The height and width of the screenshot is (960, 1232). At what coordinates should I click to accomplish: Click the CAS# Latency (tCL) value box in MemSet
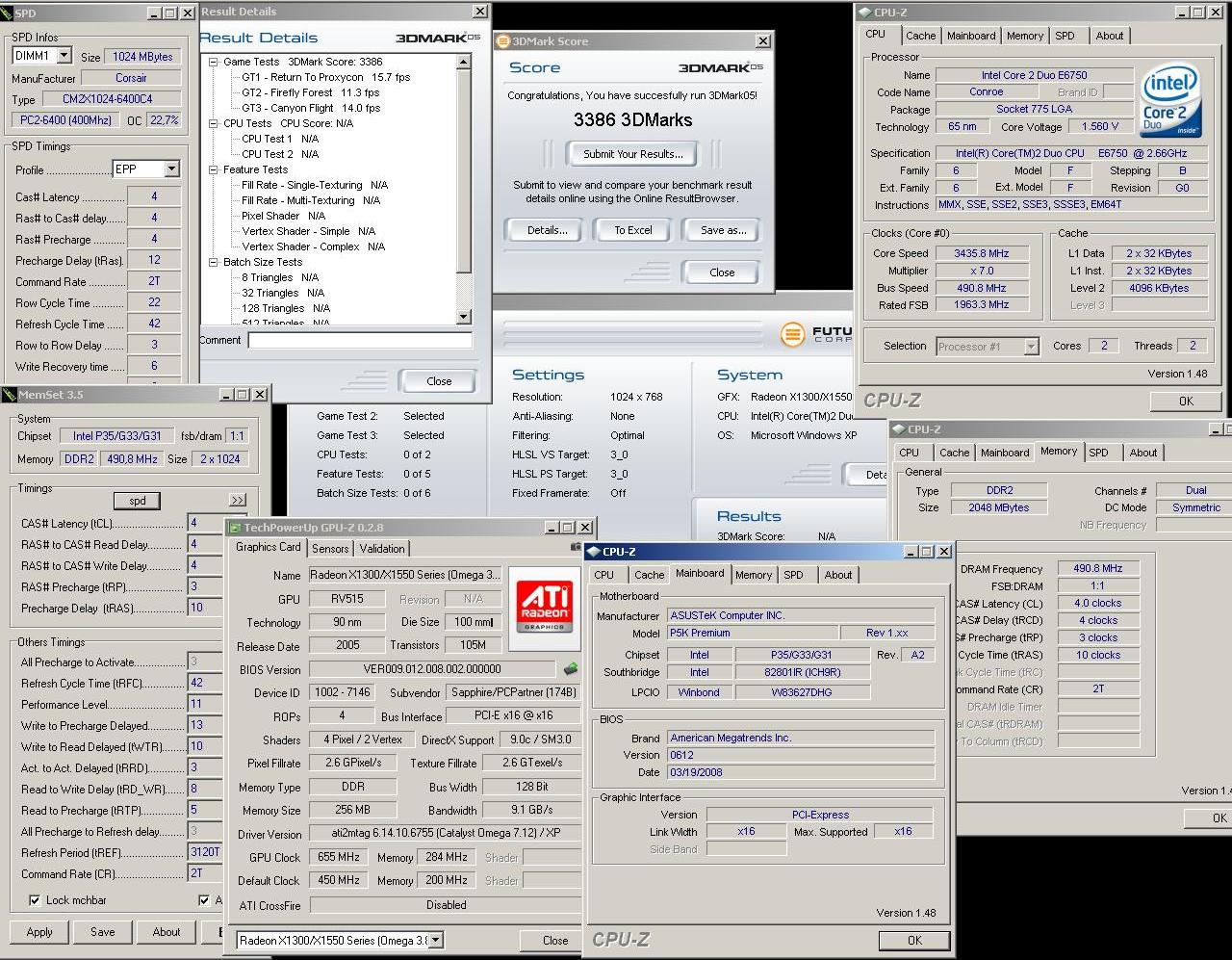204,523
